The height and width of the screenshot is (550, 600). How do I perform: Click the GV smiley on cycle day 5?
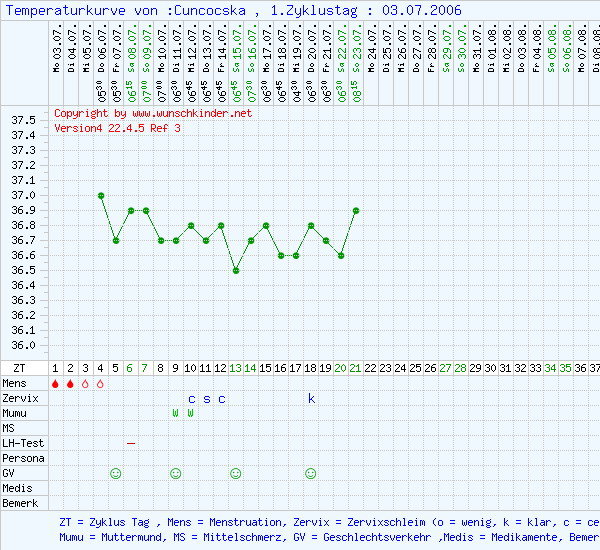pyautogui.click(x=116, y=473)
